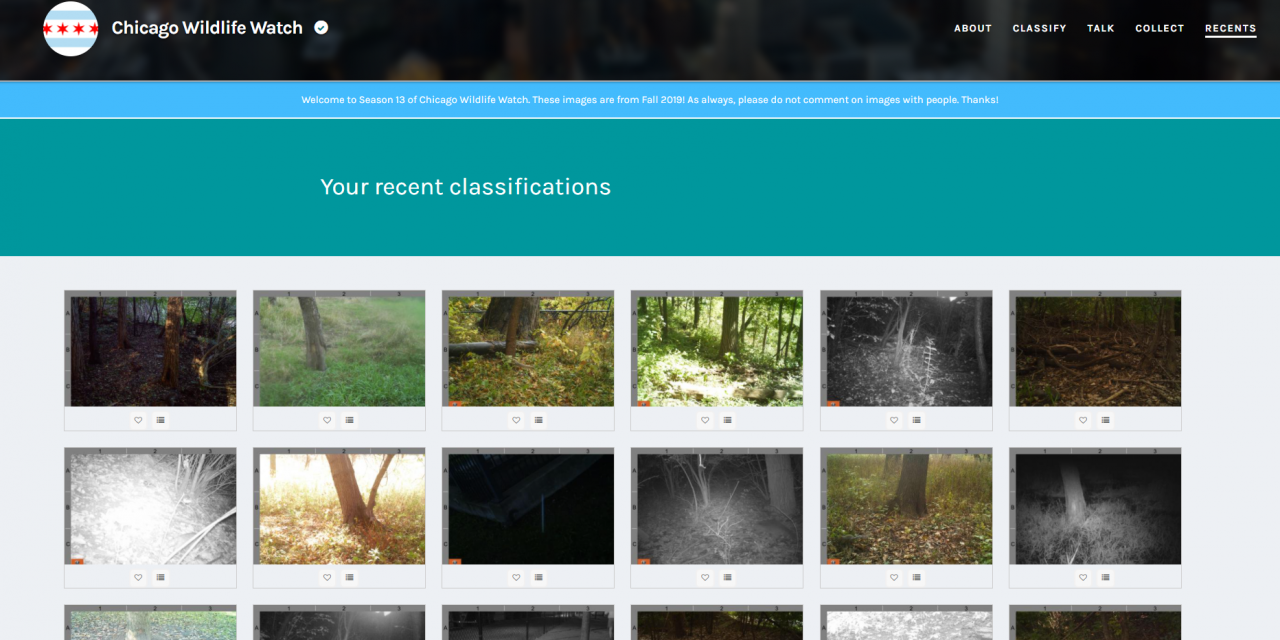This screenshot has width=1280, height=640.
Task: Click the verified checkmark badge
Action: tap(321, 28)
